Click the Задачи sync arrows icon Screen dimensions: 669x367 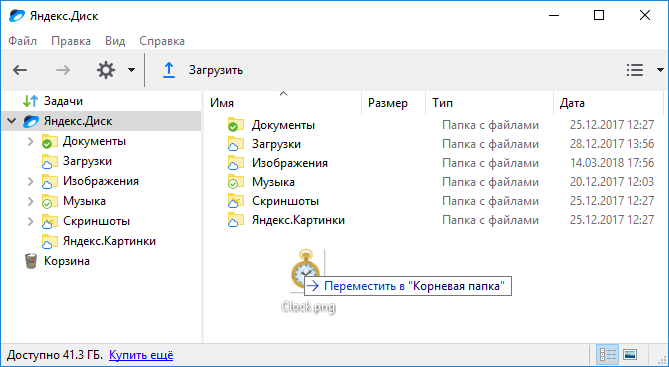coord(31,101)
